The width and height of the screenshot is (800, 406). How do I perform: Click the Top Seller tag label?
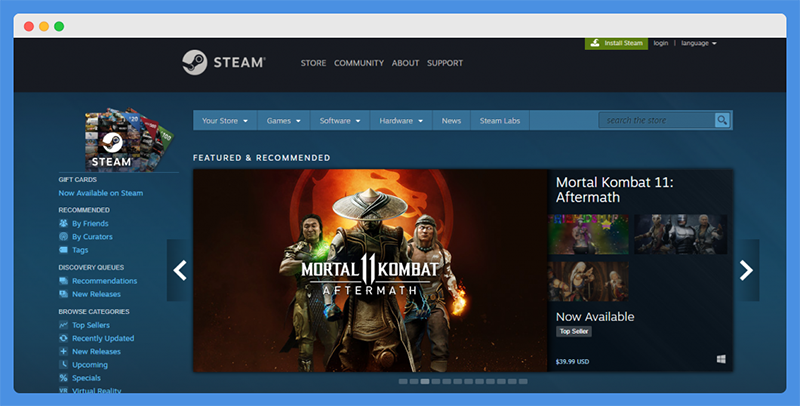coord(574,332)
